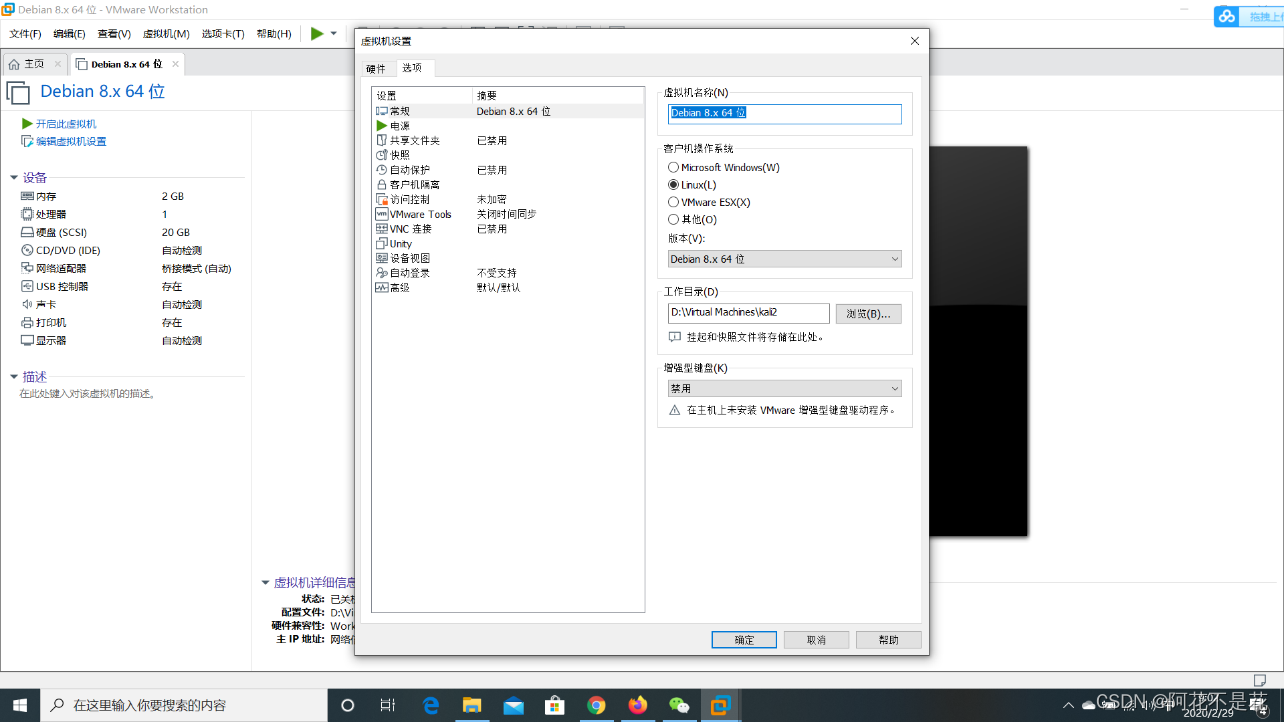Click 设置 column header in list
This screenshot has width=1284, height=722.
click(x=422, y=96)
